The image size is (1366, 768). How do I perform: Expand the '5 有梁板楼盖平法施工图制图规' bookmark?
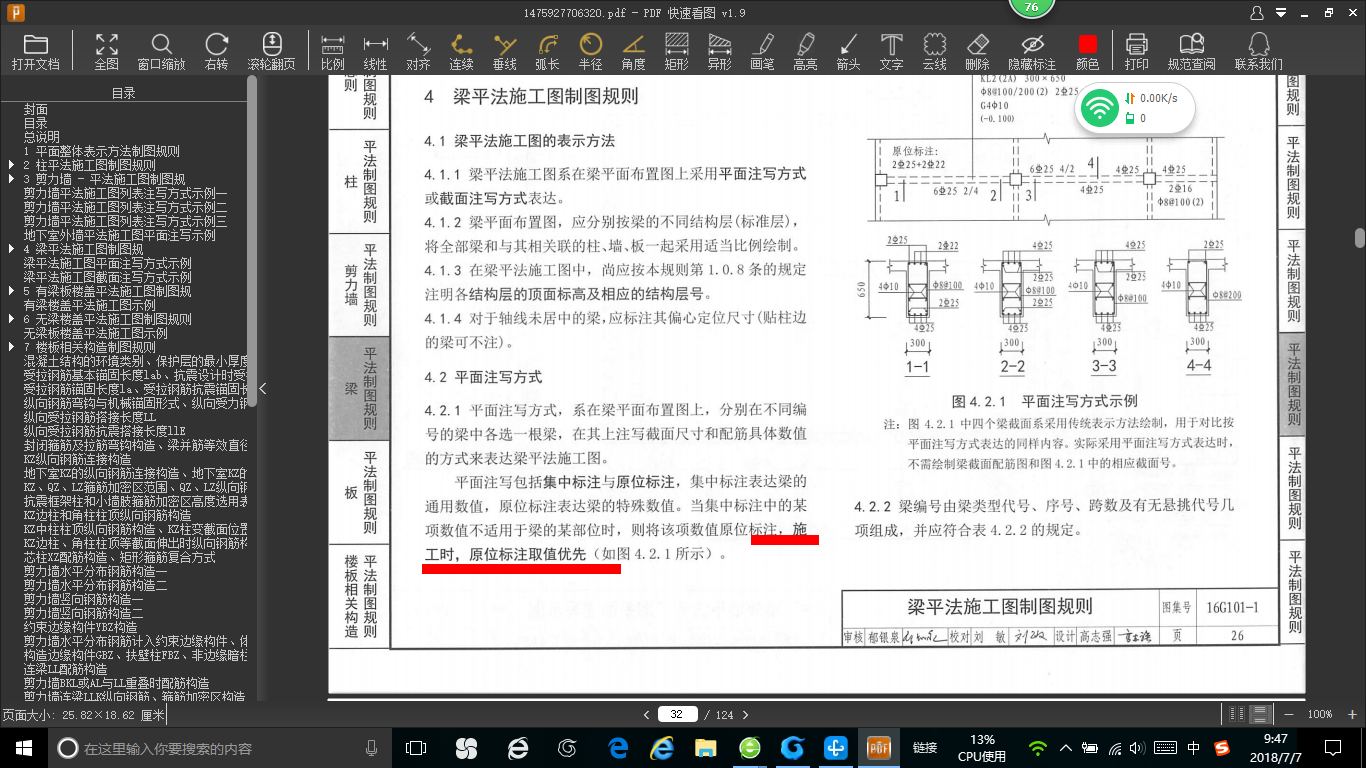(x=11, y=291)
